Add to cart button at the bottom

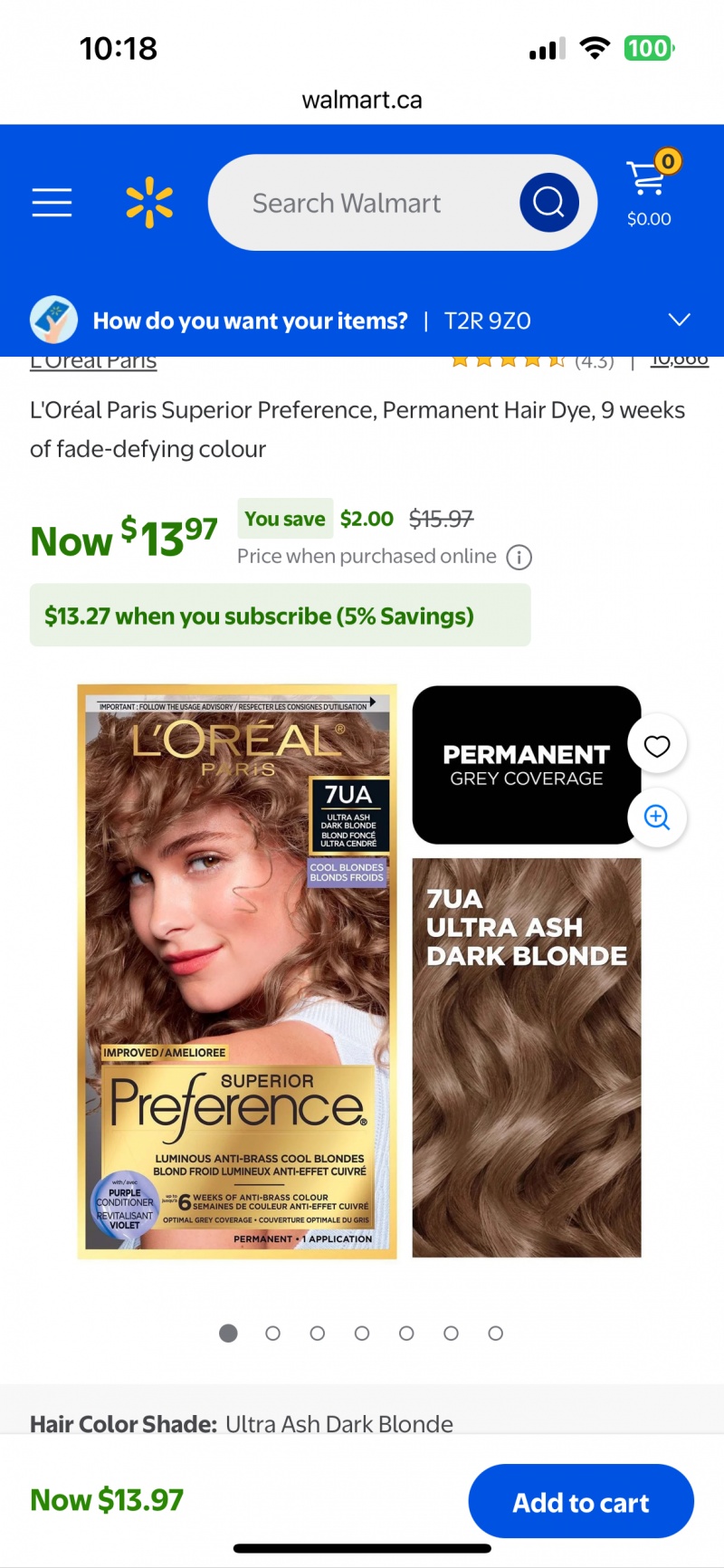pyautogui.click(x=581, y=1502)
